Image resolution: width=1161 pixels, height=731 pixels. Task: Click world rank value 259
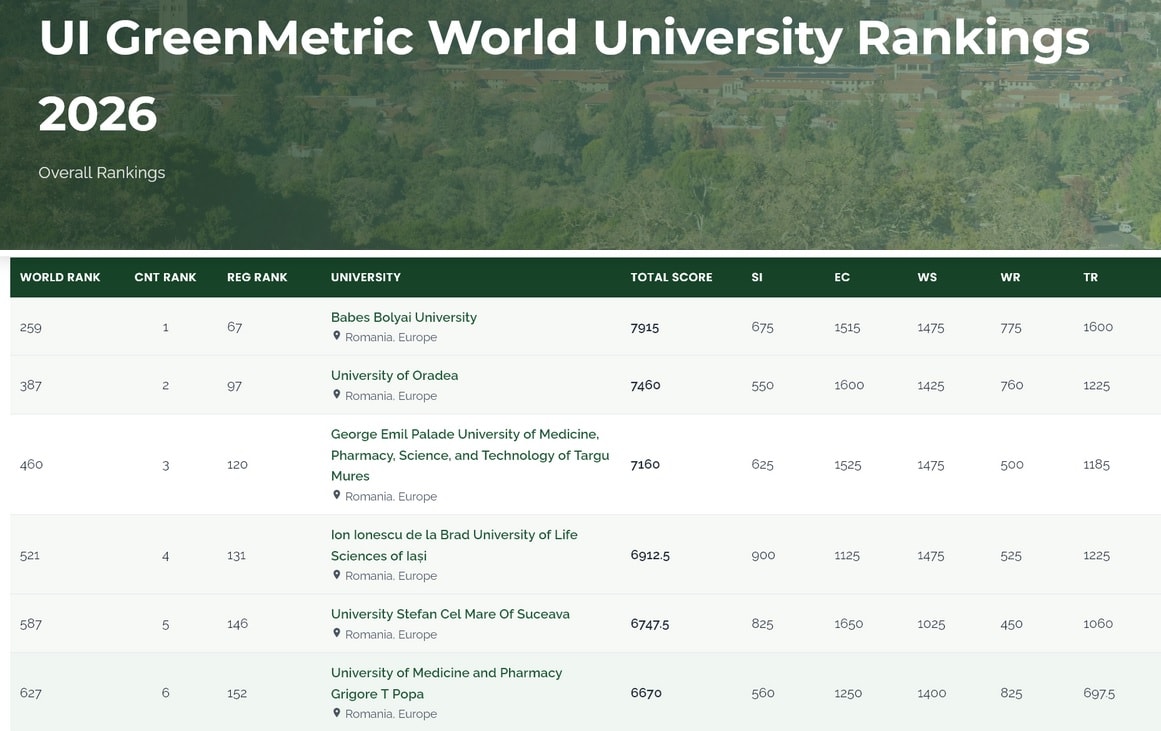pyautogui.click(x=30, y=327)
